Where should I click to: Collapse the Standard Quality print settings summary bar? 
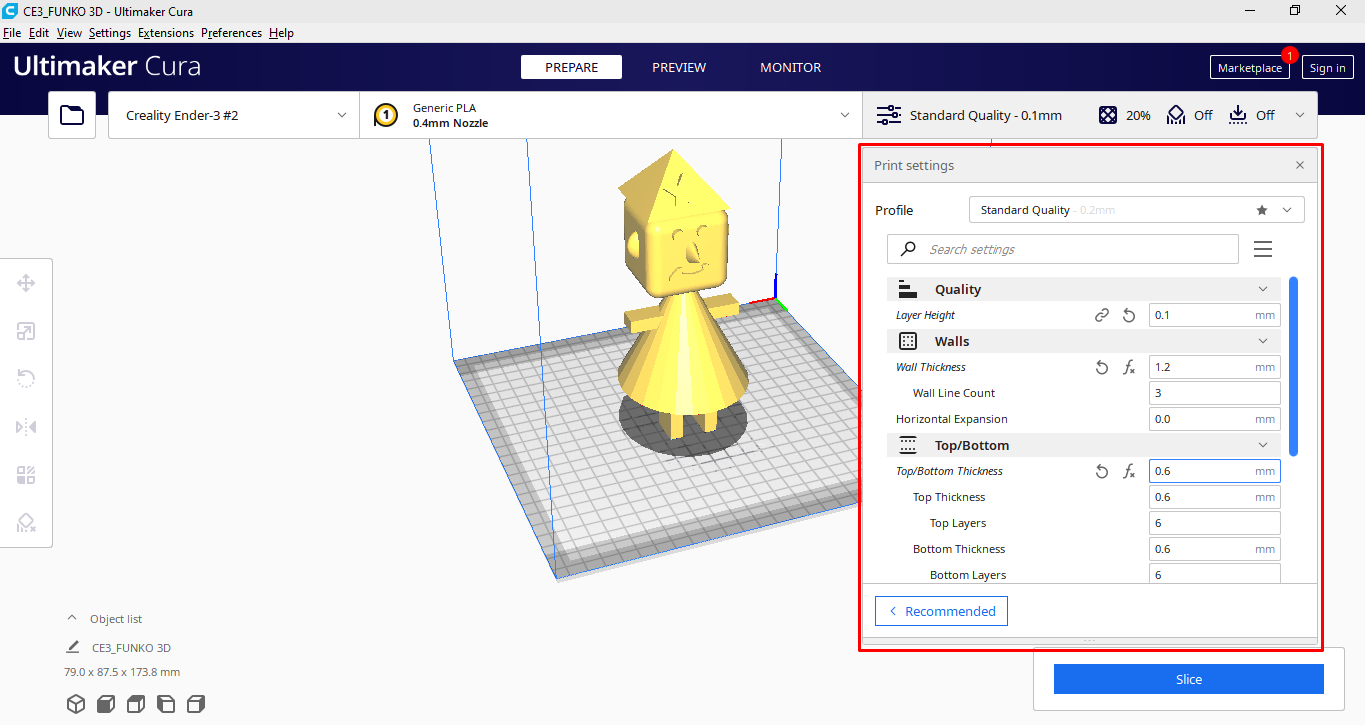[1090, 115]
